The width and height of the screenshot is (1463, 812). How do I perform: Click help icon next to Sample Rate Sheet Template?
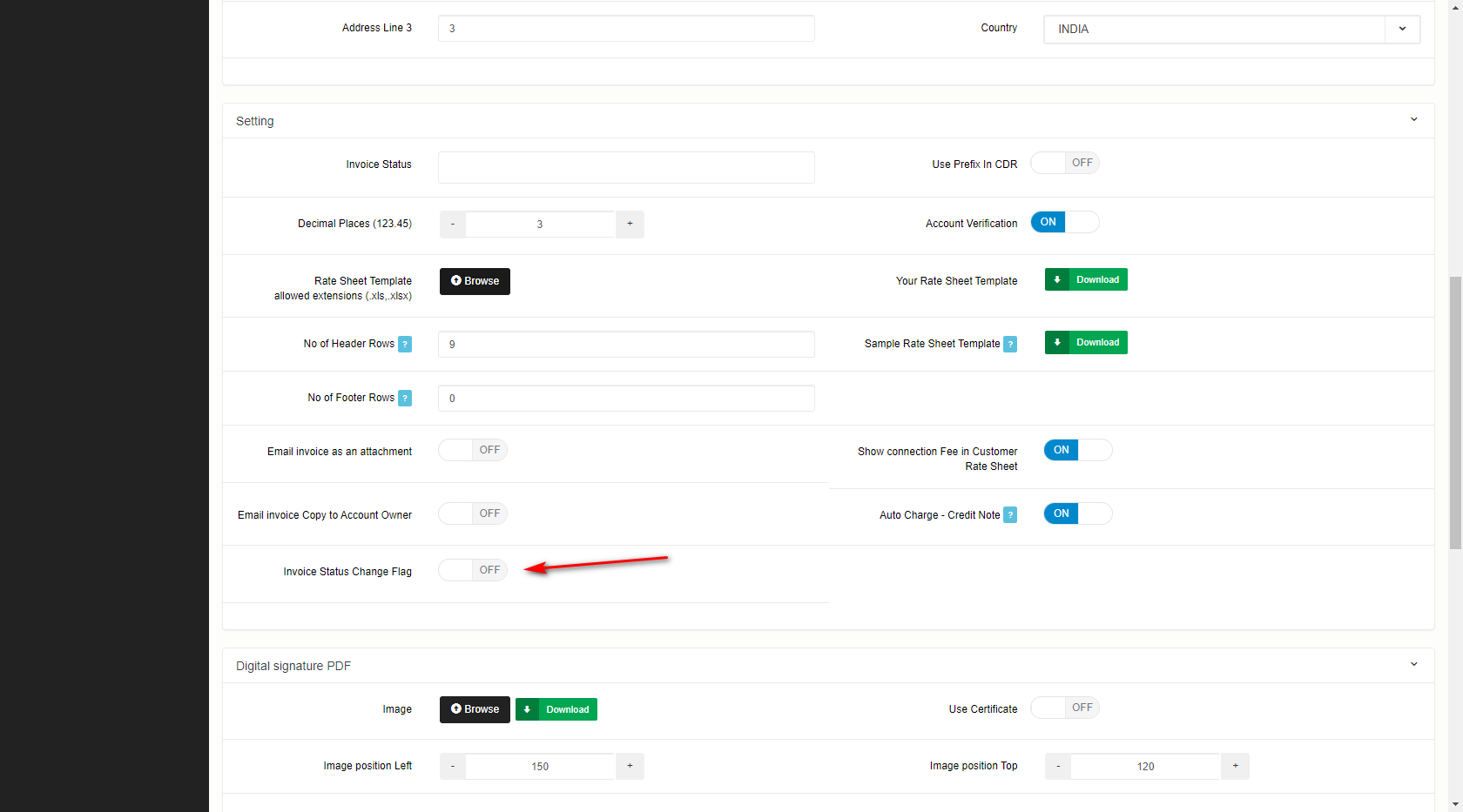[x=1010, y=344]
